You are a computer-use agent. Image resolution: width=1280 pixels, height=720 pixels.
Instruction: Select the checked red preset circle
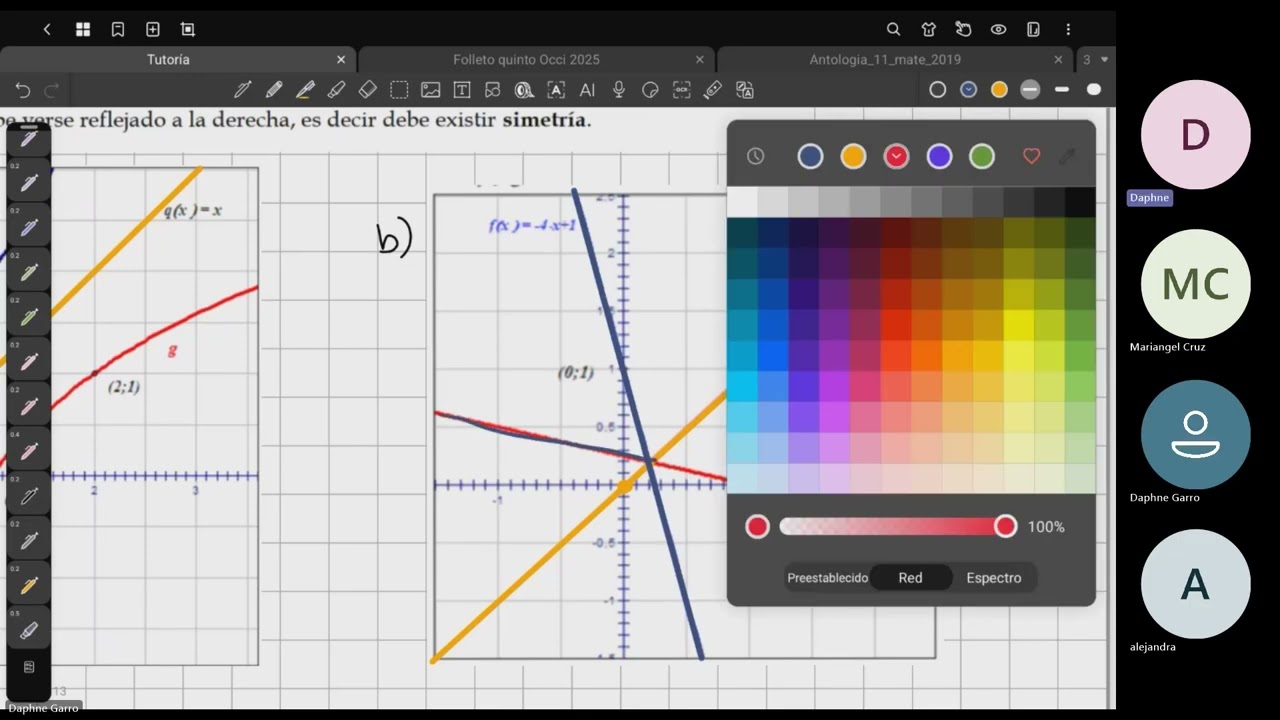896,156
